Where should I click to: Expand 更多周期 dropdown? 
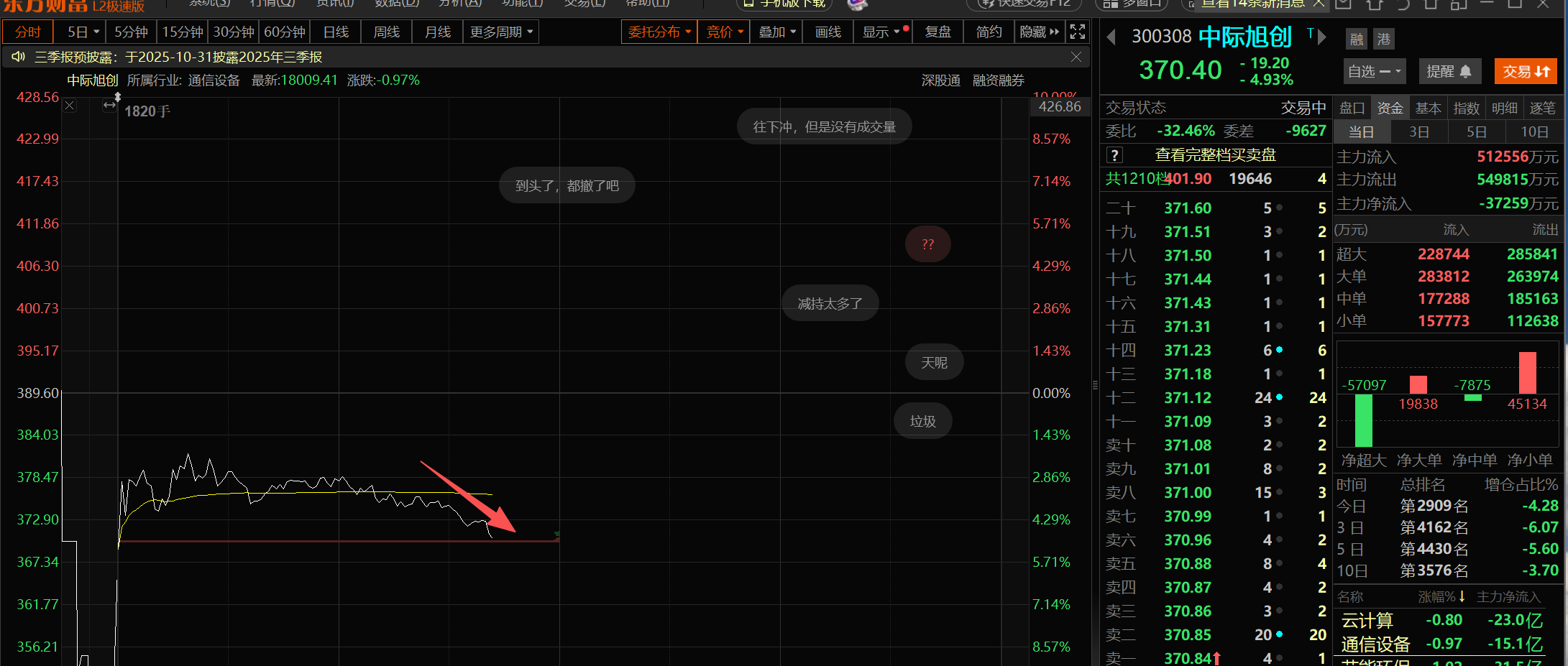[501, 32]
